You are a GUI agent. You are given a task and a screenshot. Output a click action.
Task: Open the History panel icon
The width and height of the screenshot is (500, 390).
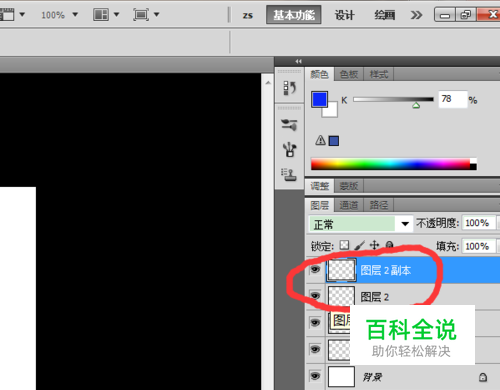(x=289, y=88)
